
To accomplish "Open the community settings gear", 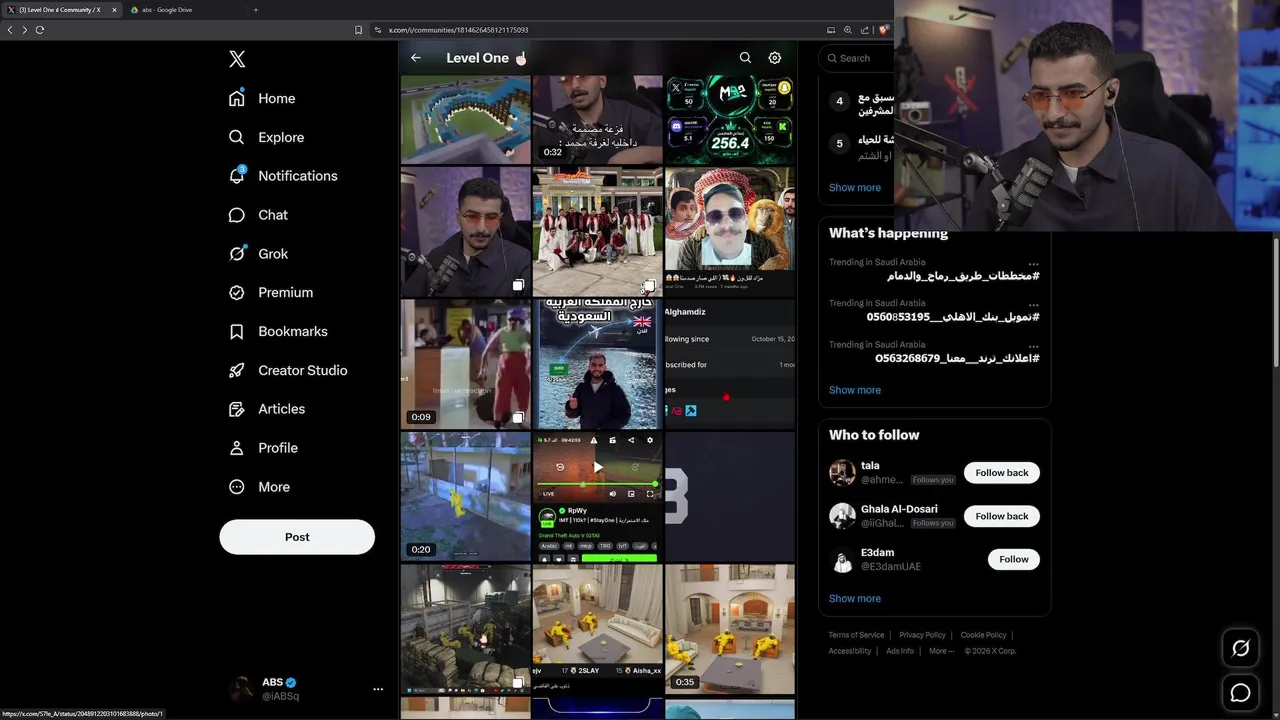I will click(x=775, y=58).
